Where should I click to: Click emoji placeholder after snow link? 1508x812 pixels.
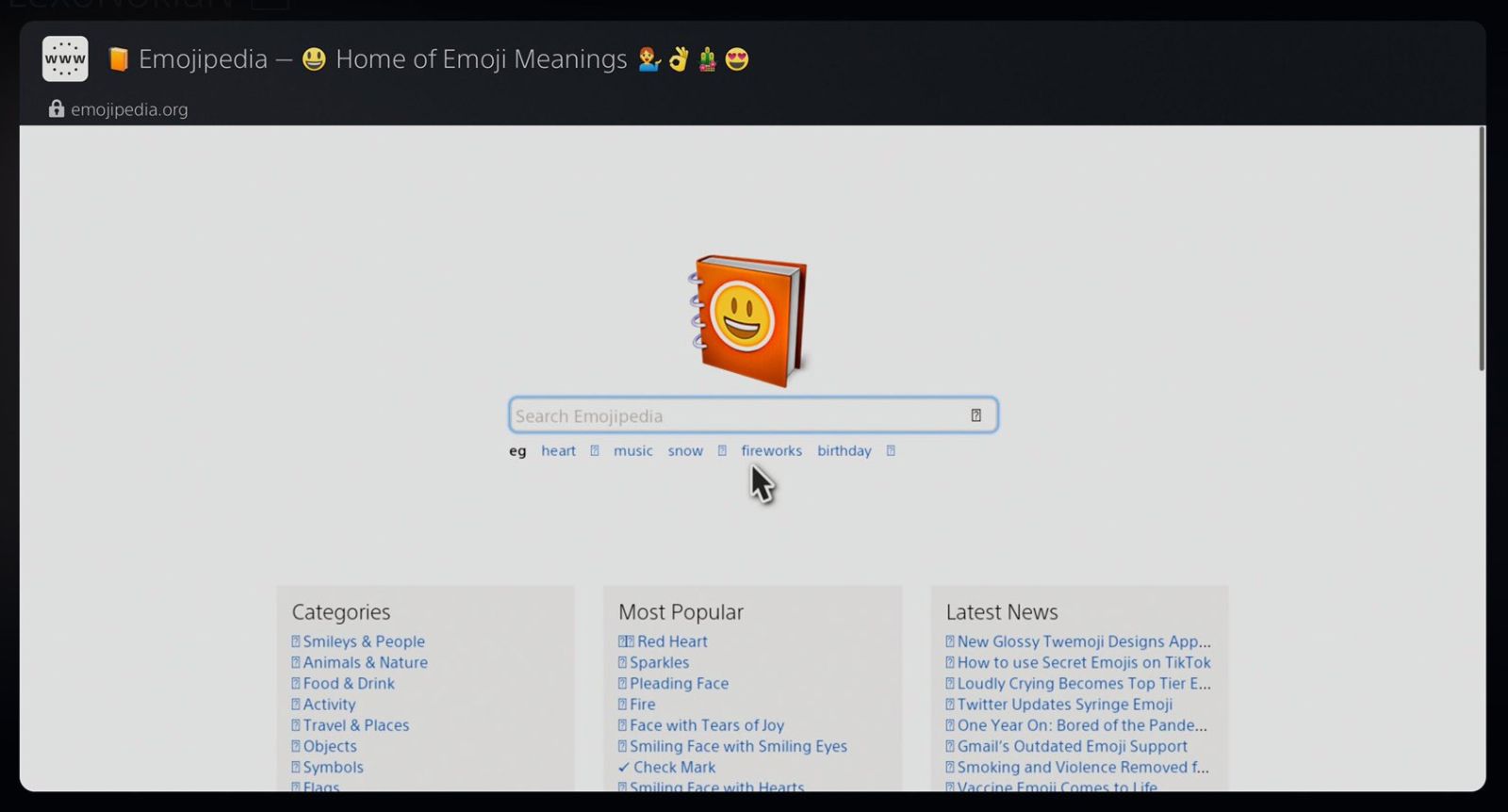click(x=722, y=451)
